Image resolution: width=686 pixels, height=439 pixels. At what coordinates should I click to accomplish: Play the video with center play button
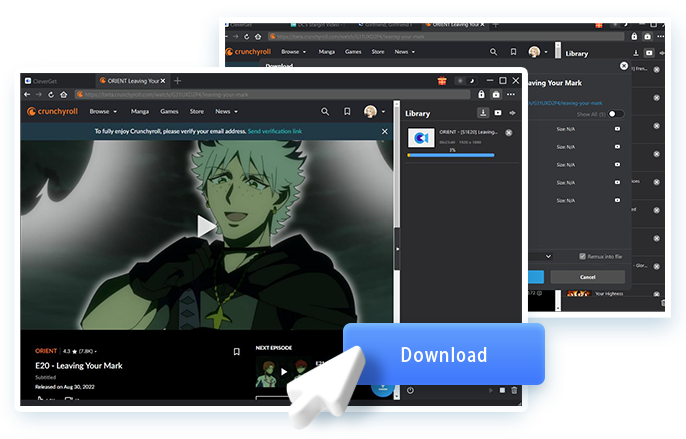pos(206,226)
